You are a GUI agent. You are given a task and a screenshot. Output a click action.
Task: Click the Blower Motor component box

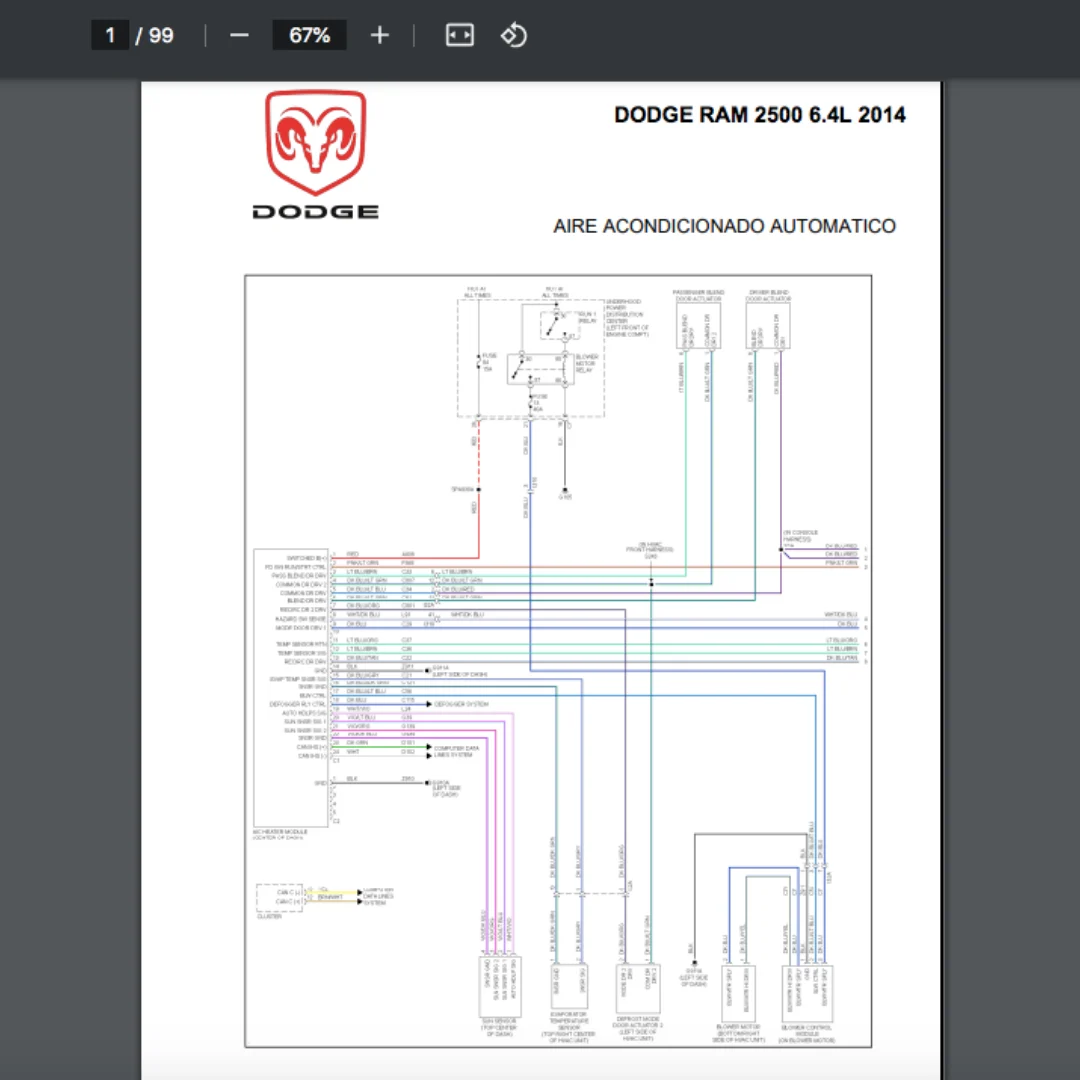[x=738, y=993]
